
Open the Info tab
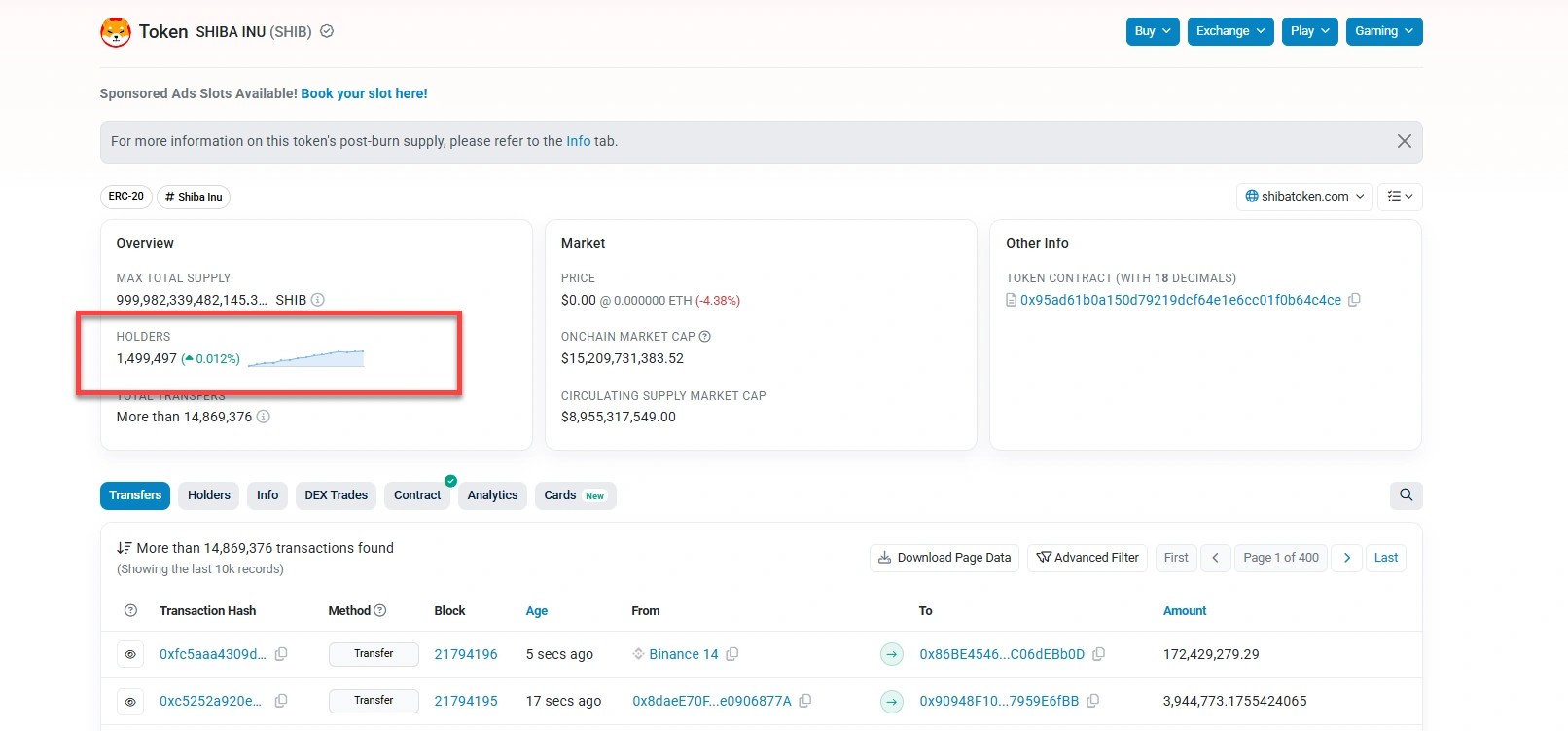(x=267, y=495)
